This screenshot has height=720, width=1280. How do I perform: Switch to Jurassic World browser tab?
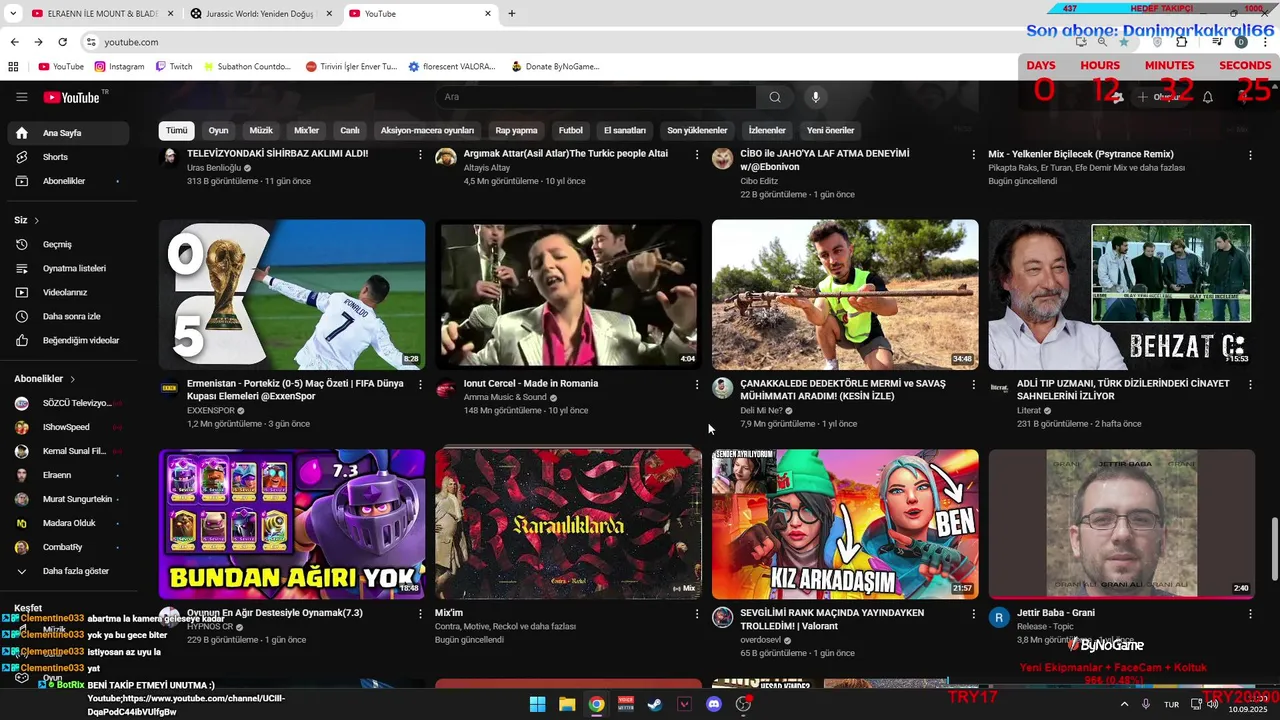click(x=262, y=14)
